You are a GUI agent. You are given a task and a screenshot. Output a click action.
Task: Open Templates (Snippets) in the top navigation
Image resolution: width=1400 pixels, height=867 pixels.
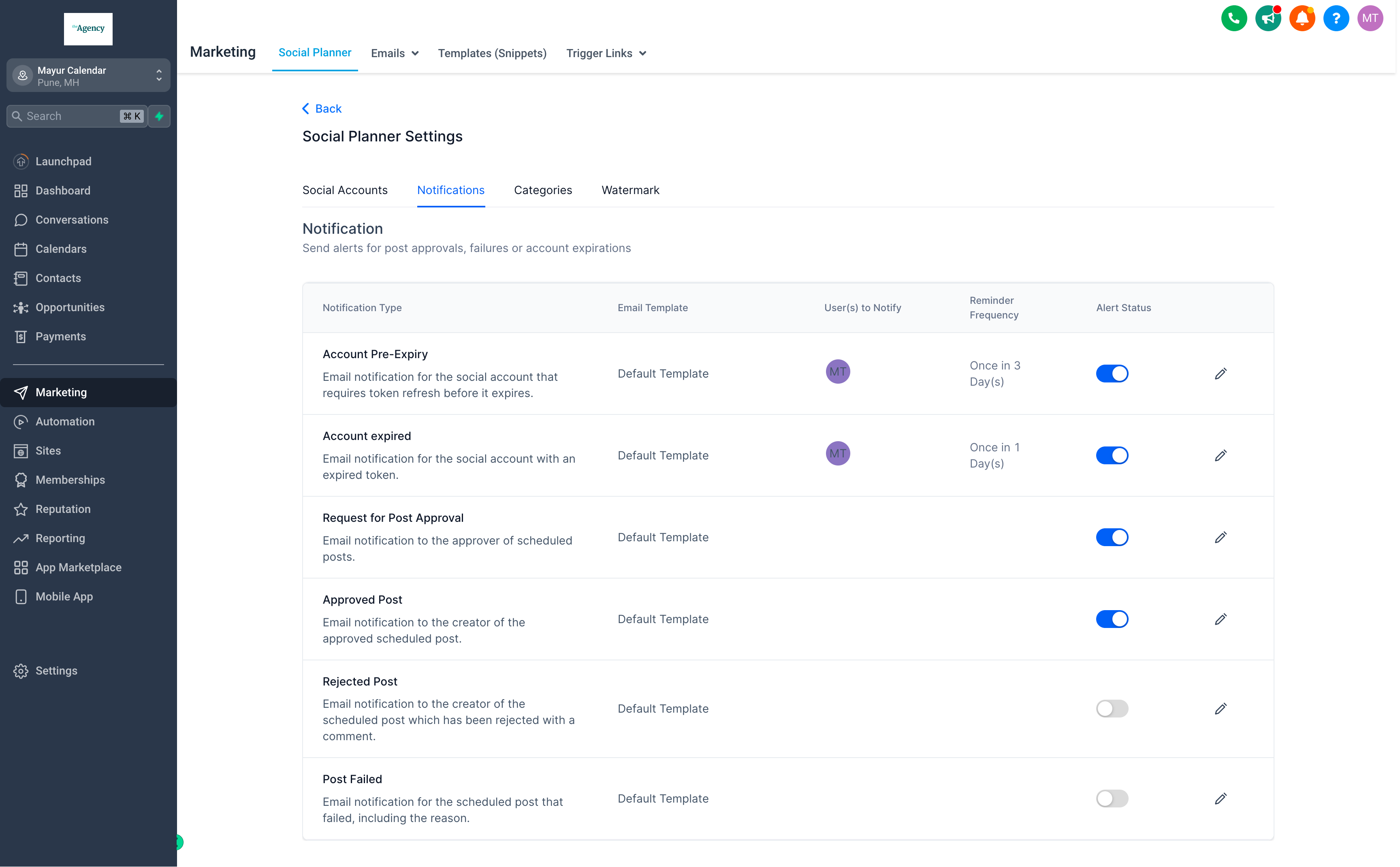pos(492,53)
